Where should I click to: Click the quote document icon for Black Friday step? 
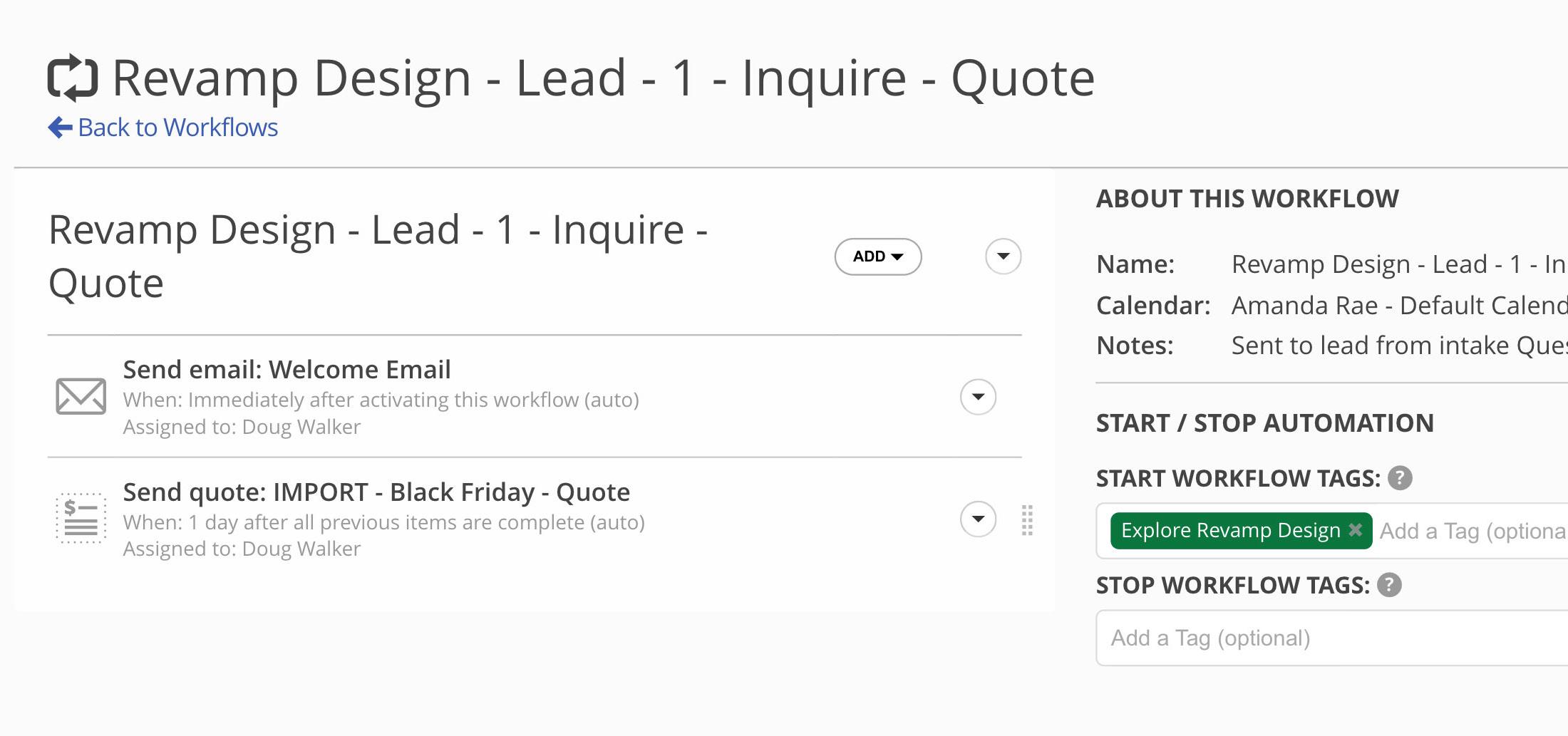click(81, 519)
